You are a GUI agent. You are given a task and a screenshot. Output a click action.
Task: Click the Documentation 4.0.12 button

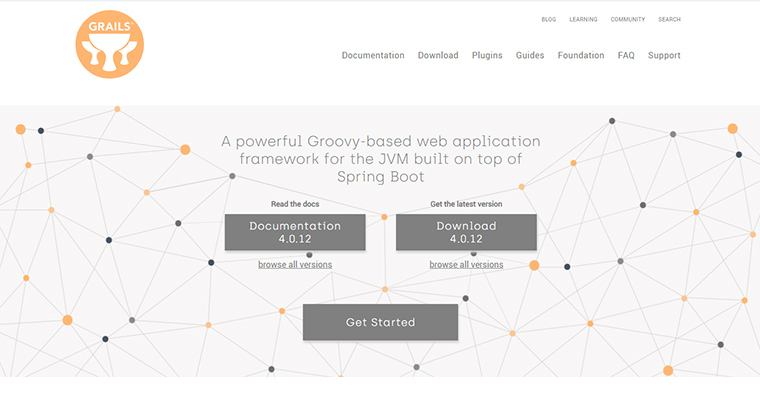tap(295, 232)
